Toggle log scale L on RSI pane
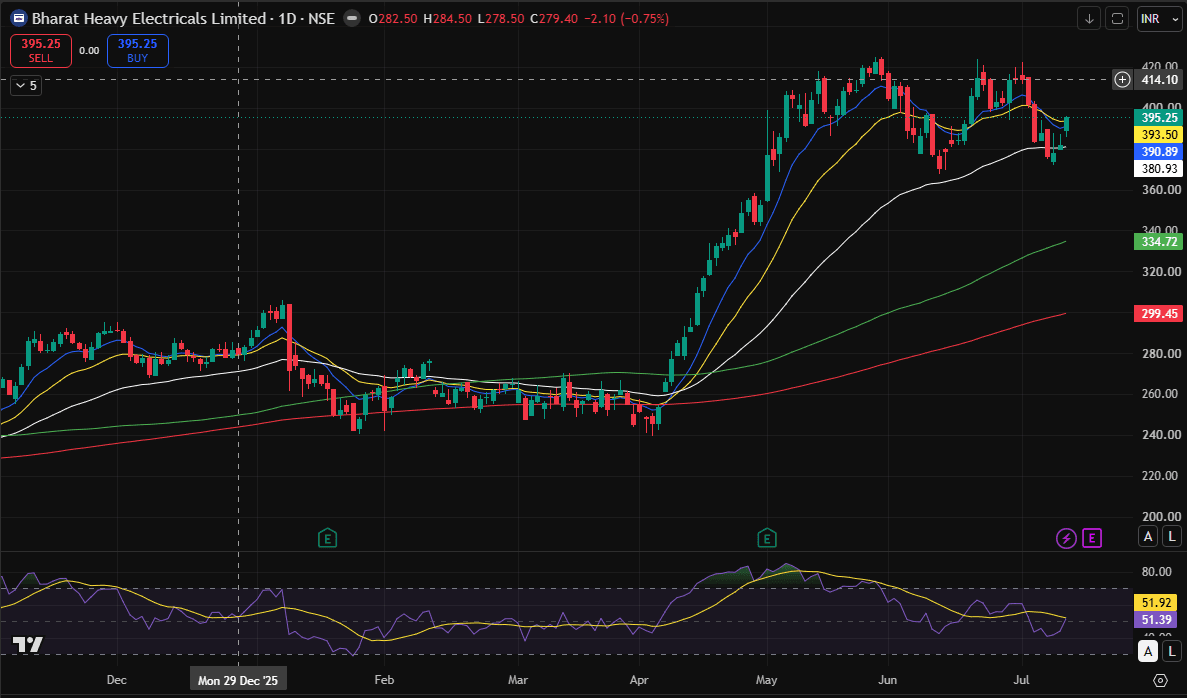 1171,651
